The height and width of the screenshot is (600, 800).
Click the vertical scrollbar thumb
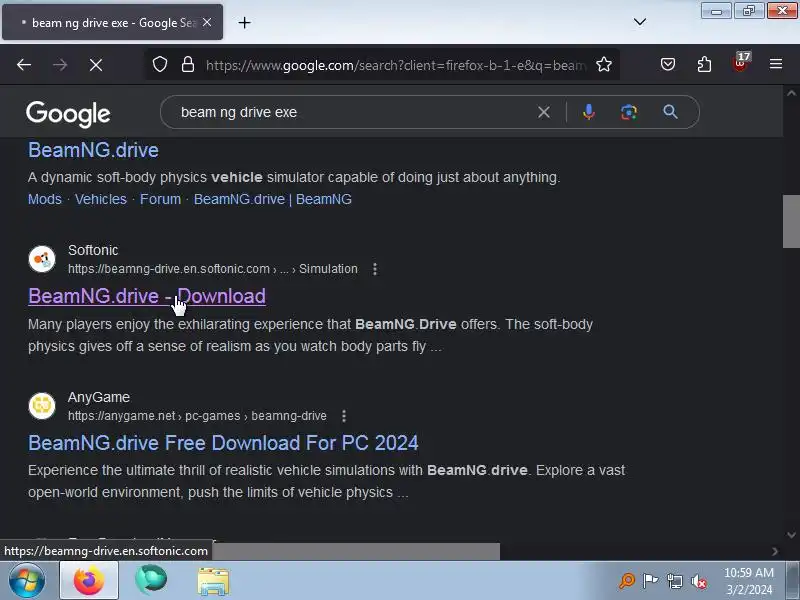point(791,221)
